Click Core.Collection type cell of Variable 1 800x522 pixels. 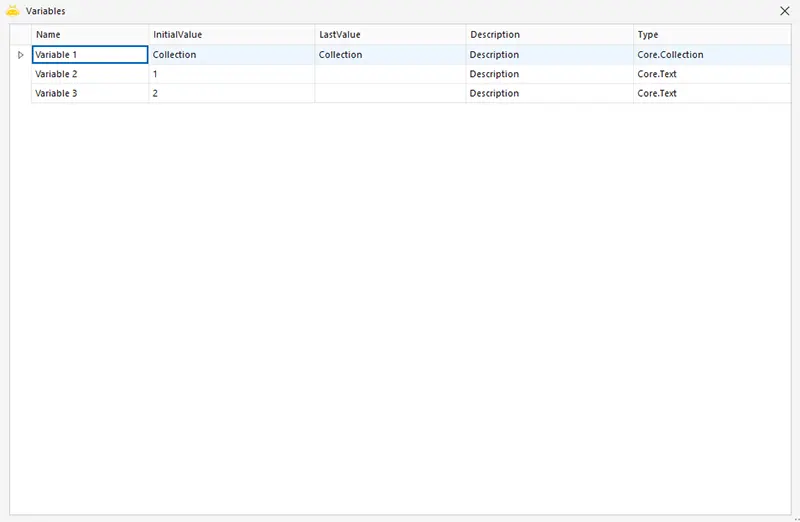coord(712,55)
